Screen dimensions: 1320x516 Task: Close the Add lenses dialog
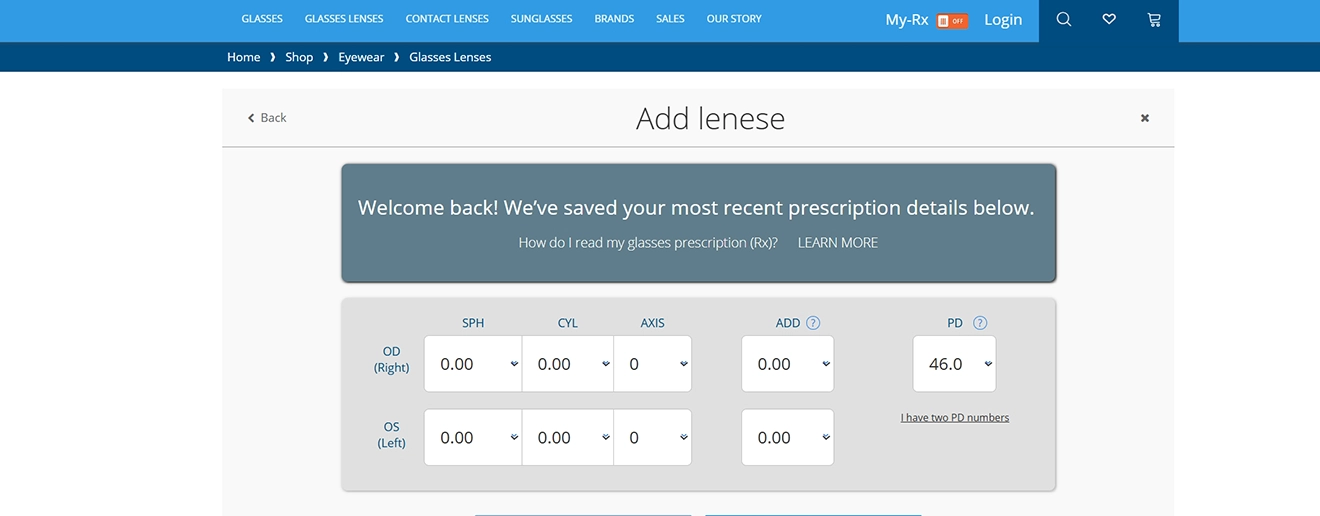tap(1145, 118)
